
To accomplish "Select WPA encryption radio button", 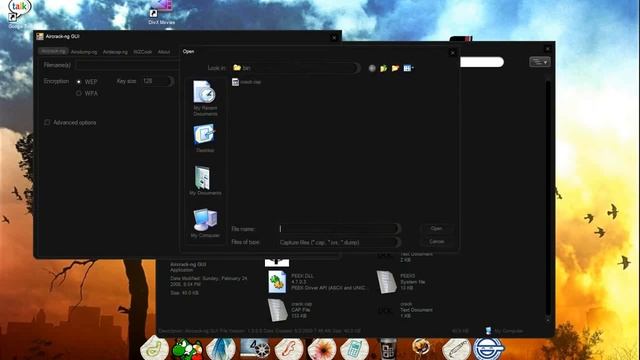I will (x=79, y=93).
